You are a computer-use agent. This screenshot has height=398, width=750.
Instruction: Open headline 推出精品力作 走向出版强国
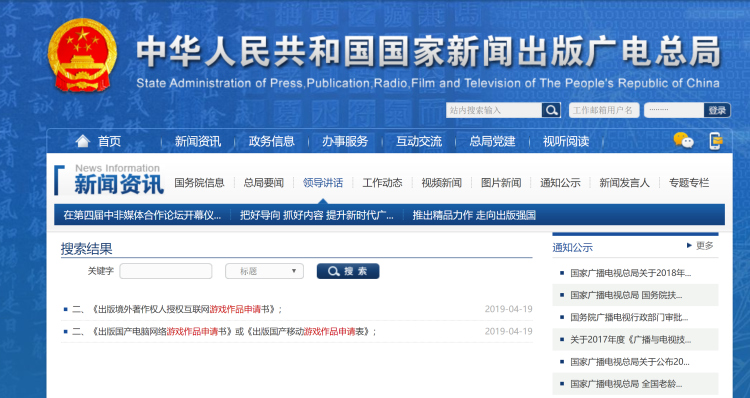point(474,215)
